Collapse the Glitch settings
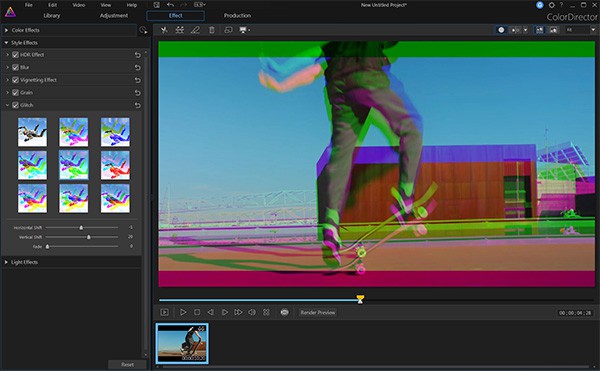600x371 pixels. (x=7, y=105)
